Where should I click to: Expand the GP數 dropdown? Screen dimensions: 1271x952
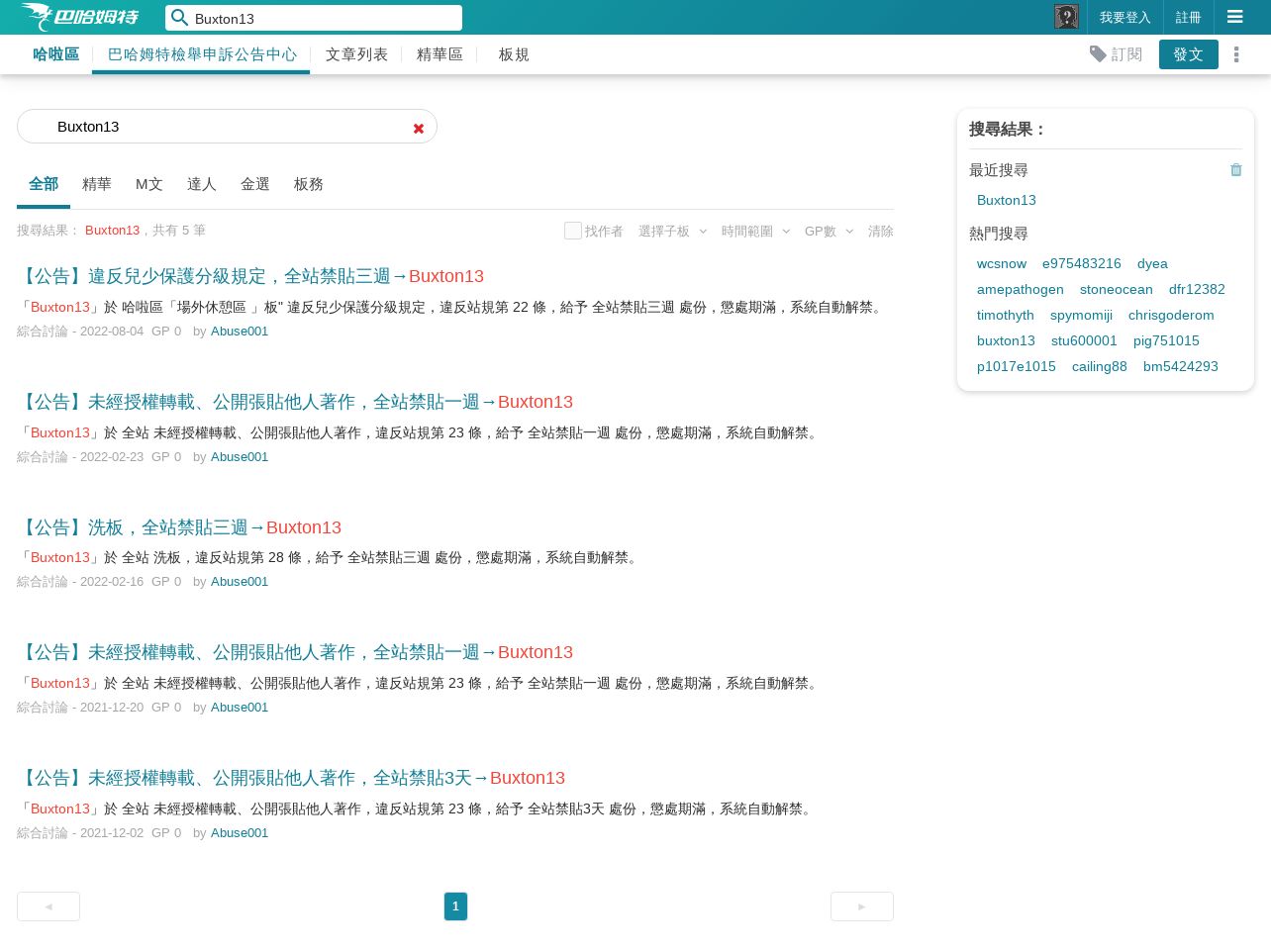[830, 232]
